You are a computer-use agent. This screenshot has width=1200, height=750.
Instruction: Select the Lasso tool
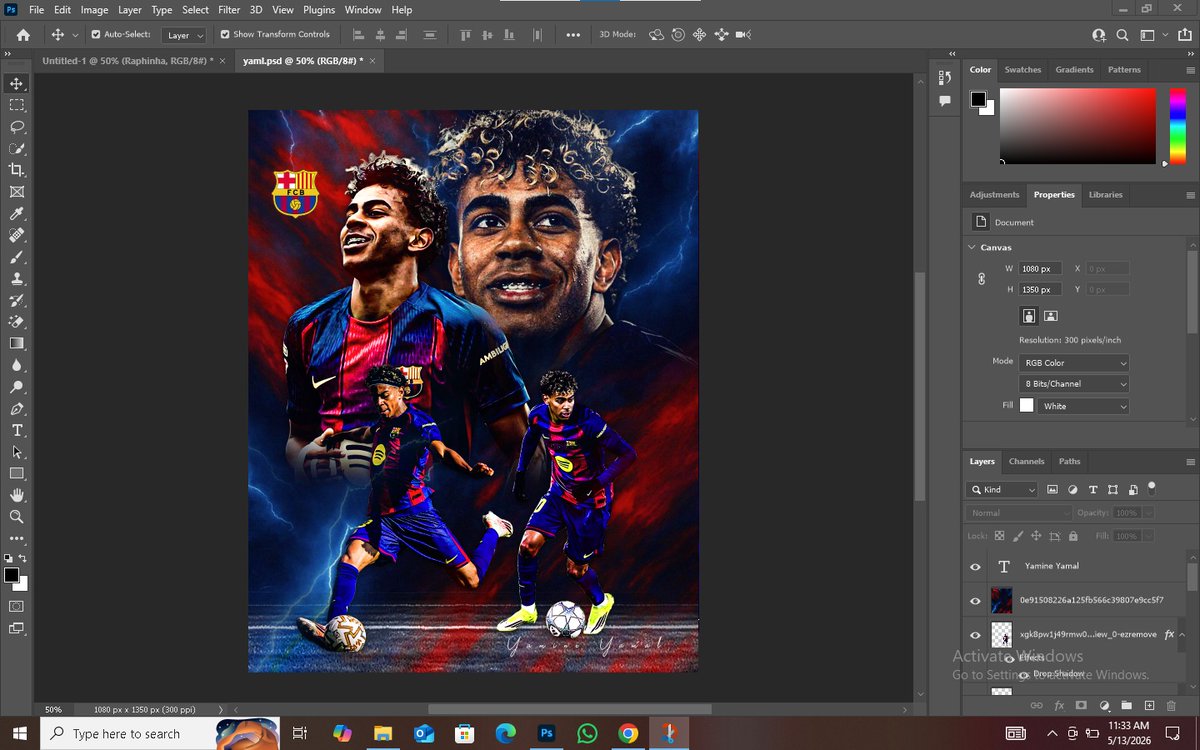[16, 127]
